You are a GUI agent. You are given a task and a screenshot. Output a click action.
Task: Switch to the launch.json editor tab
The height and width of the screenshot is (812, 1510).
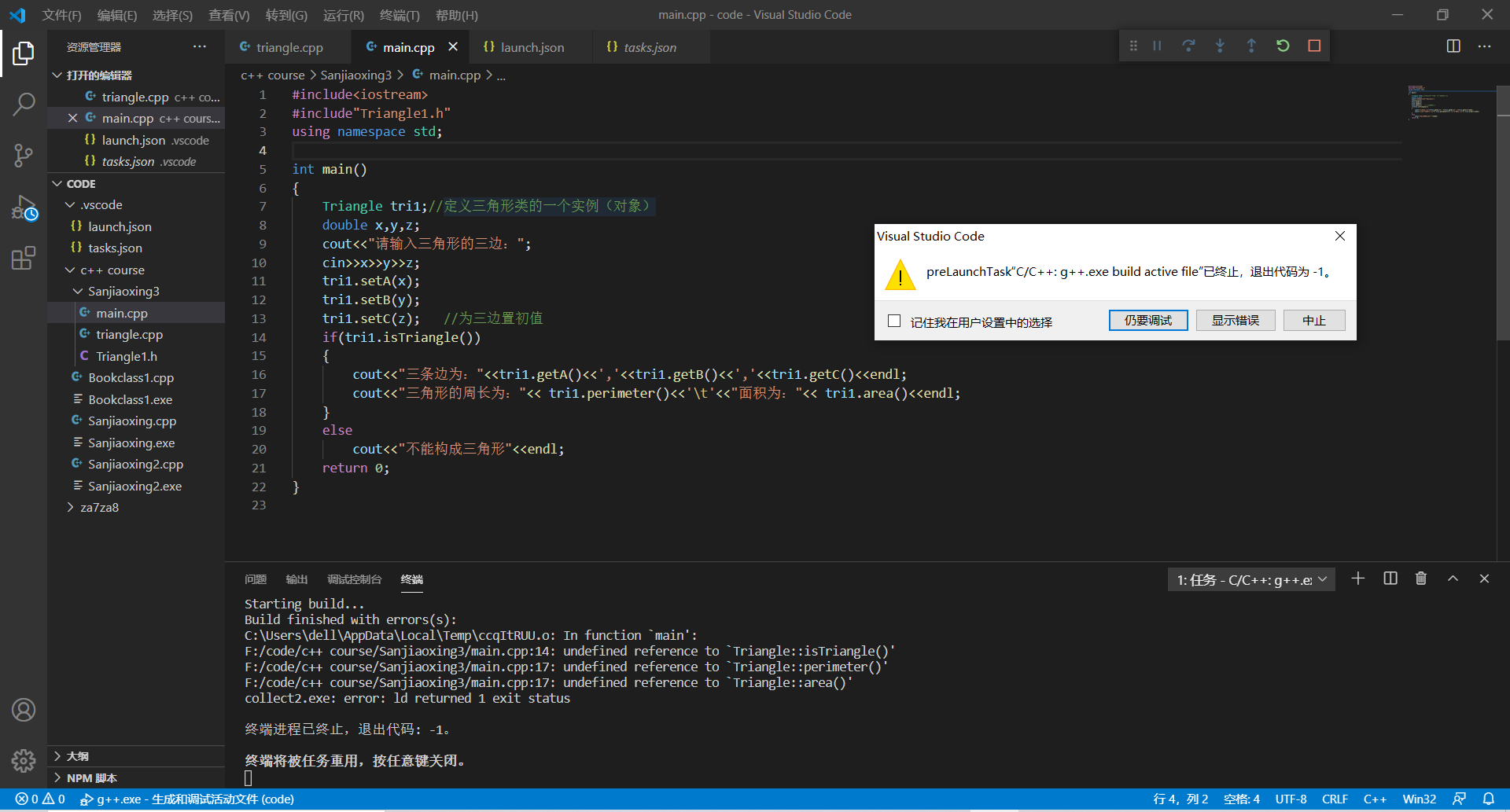pyautogui.click(x=531, y=47)
